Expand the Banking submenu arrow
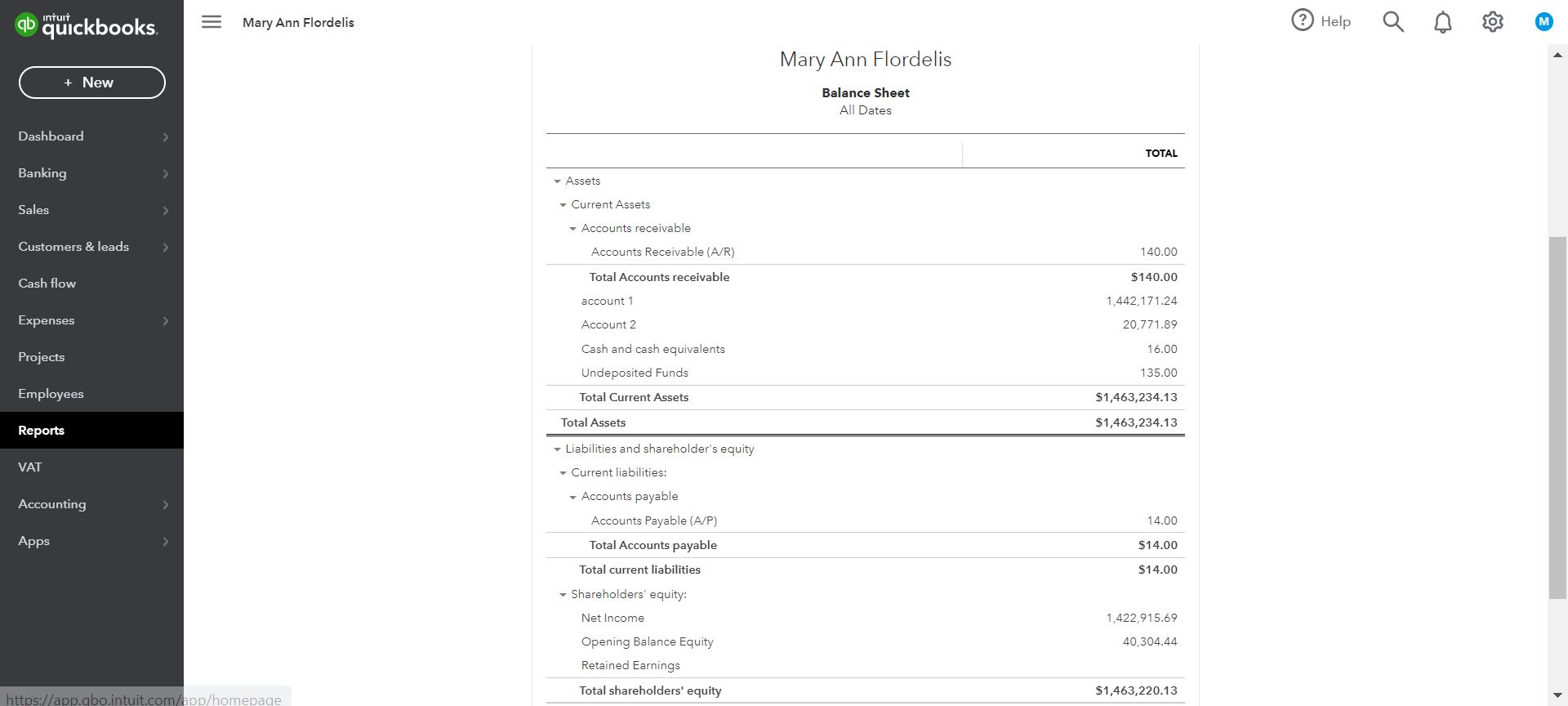Viewport: 1568px width, 706px height. pyautogui.click(x=166, y=174)
